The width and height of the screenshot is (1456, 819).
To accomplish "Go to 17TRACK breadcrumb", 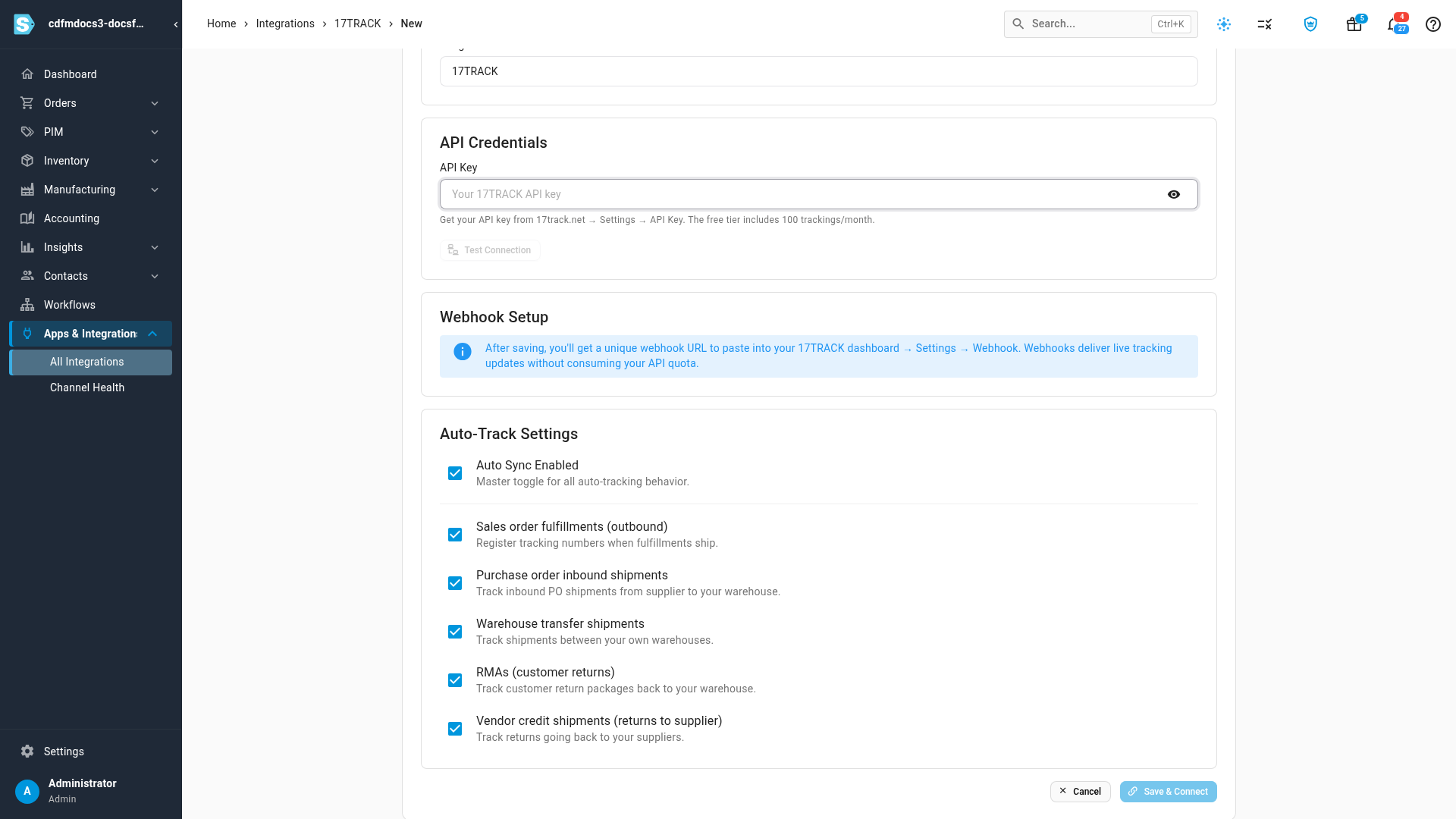I will click(x=357, y=24).
